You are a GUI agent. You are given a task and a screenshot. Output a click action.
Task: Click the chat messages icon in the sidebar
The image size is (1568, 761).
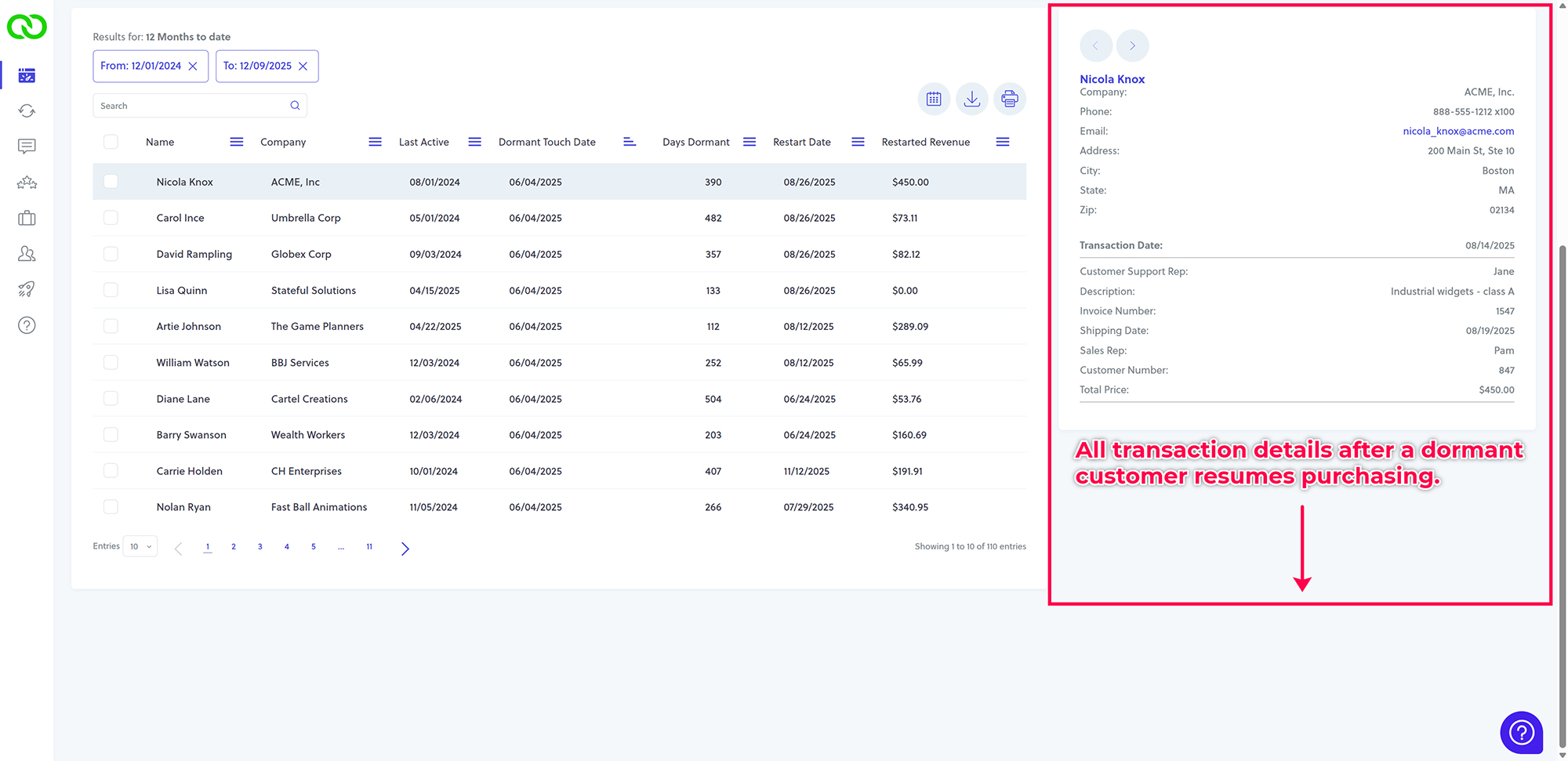pos(27,147)
